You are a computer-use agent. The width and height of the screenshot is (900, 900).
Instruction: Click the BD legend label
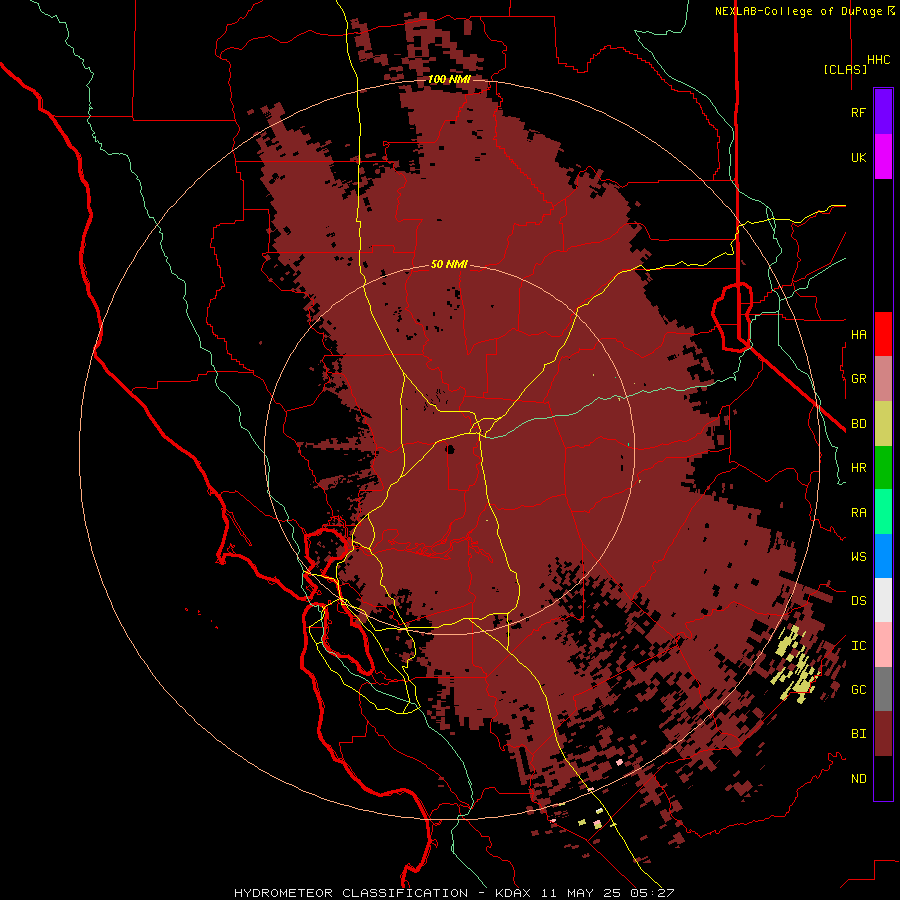(x=858, y=424)
